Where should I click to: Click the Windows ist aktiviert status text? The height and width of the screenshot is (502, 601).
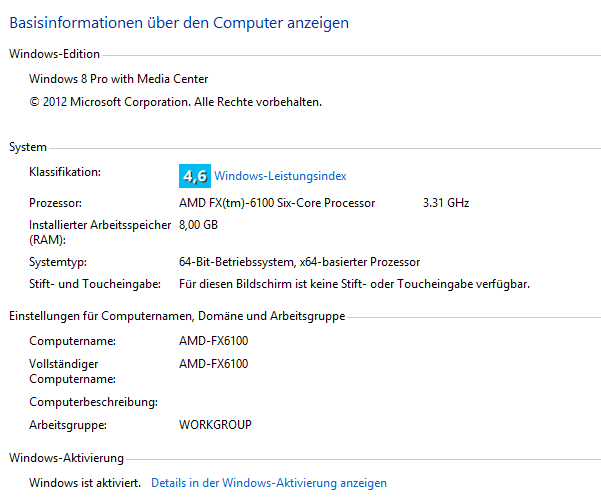[x=85, y=483]
